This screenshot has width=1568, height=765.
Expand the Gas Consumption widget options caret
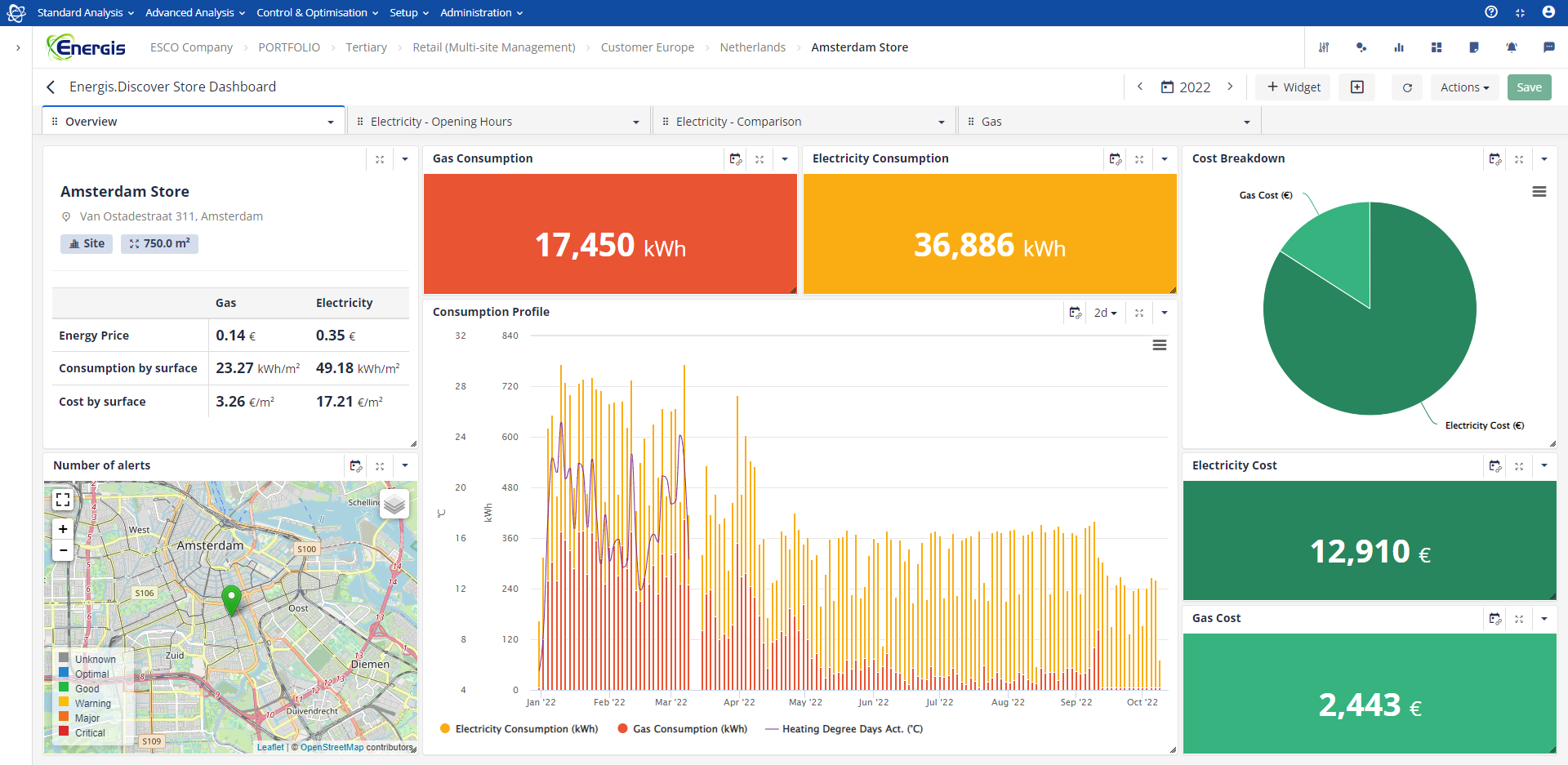(785, 159)
